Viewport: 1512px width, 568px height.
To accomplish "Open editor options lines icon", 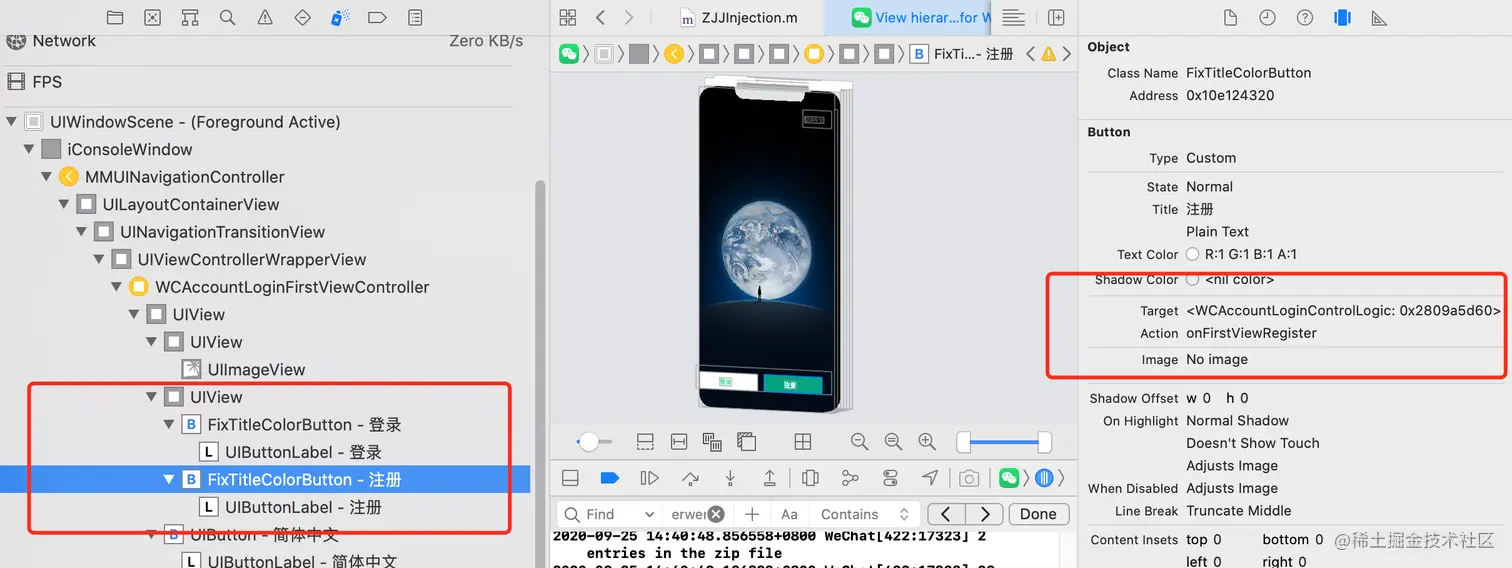I will pyautogui.click(x=1013, y=17).
